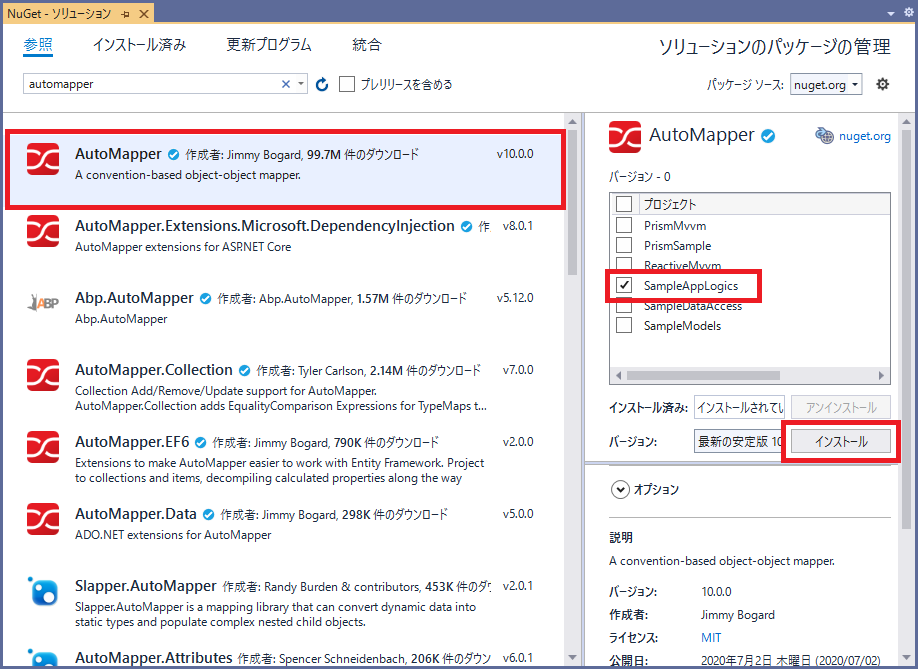
Task: Click the verified badge beside AutoMapper title in details
Action: click(768, 136)
